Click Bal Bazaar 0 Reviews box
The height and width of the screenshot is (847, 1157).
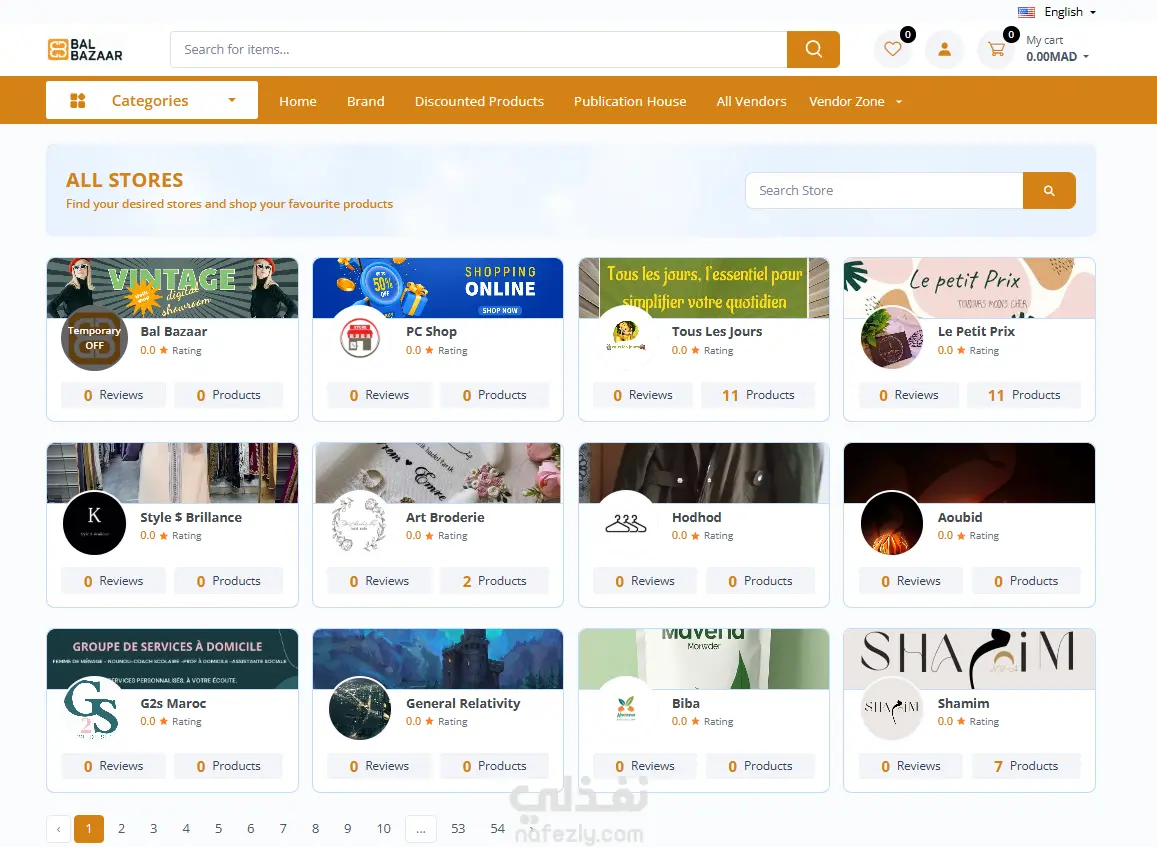click(x=114, y=395)
